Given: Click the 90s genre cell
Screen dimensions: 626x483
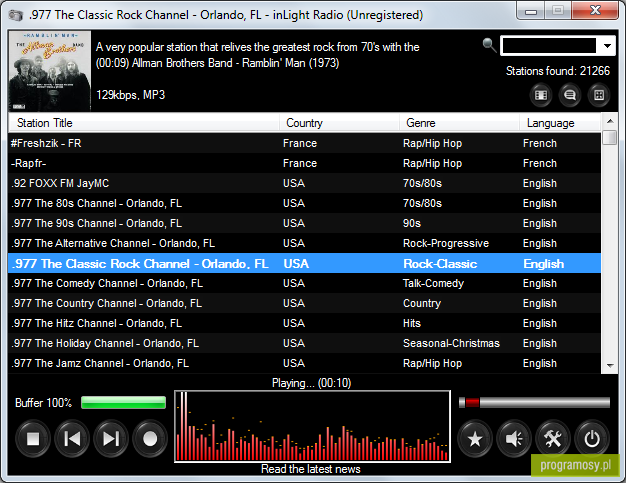Looking at the screenshot, I should (412, 223).
